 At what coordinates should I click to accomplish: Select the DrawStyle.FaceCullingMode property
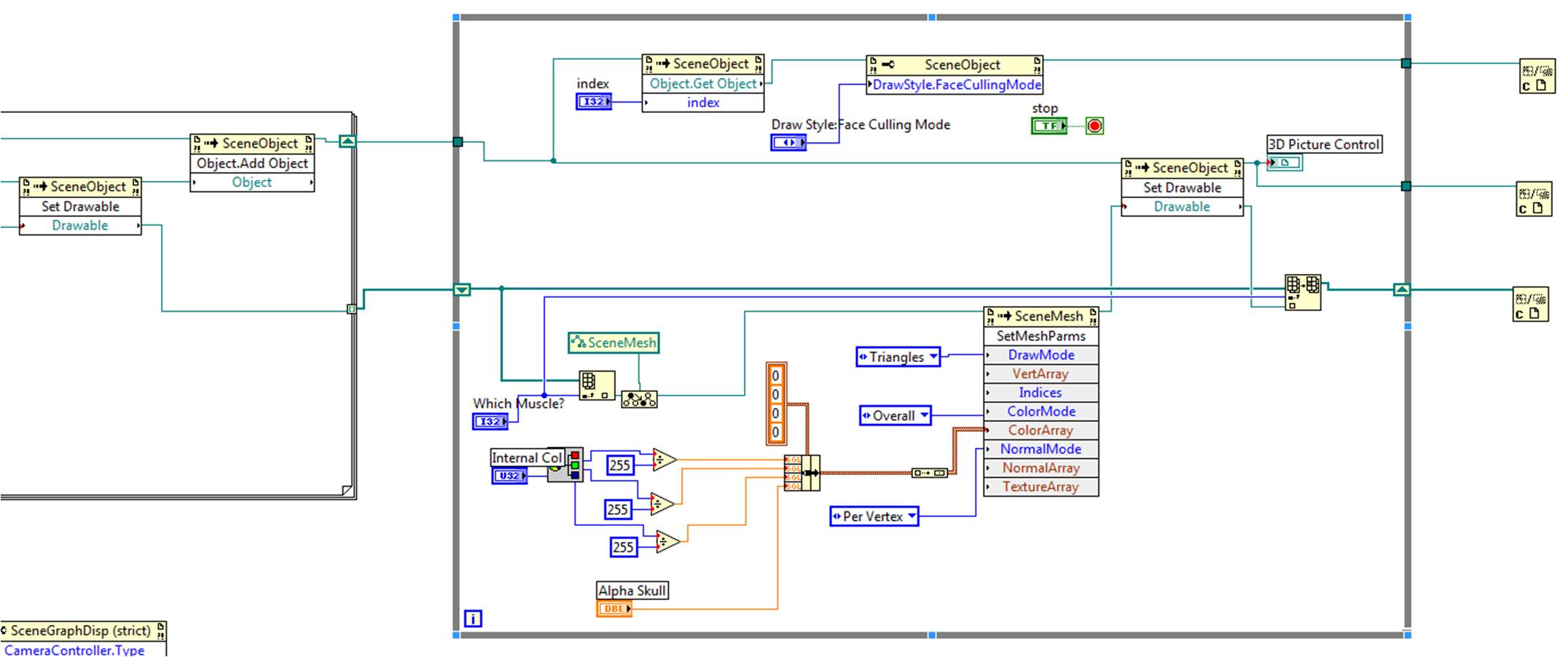point(955,85)
